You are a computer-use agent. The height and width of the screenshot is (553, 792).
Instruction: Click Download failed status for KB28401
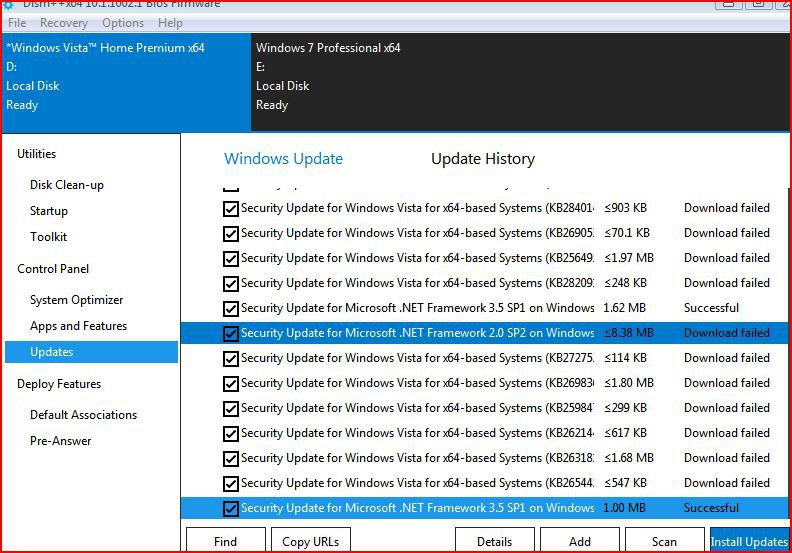coord(727,208)
